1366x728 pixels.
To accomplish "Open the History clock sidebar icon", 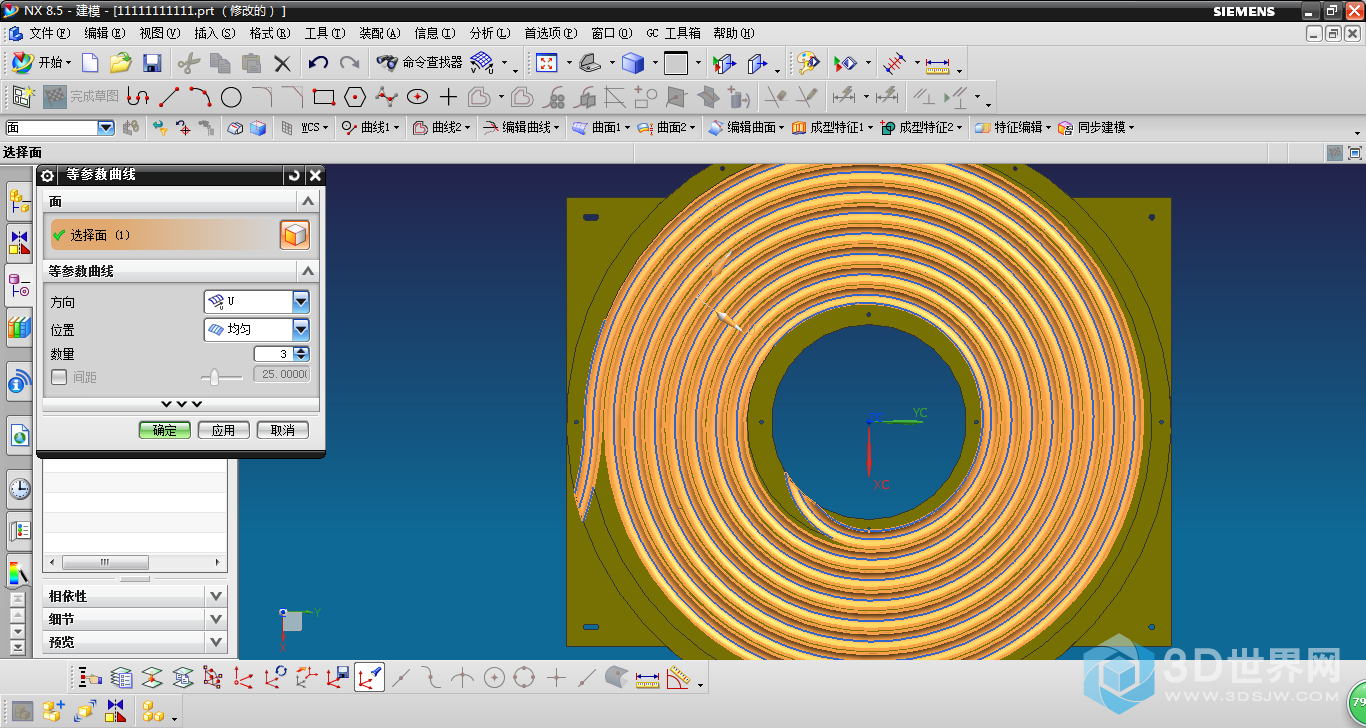I will pos(19,489).
